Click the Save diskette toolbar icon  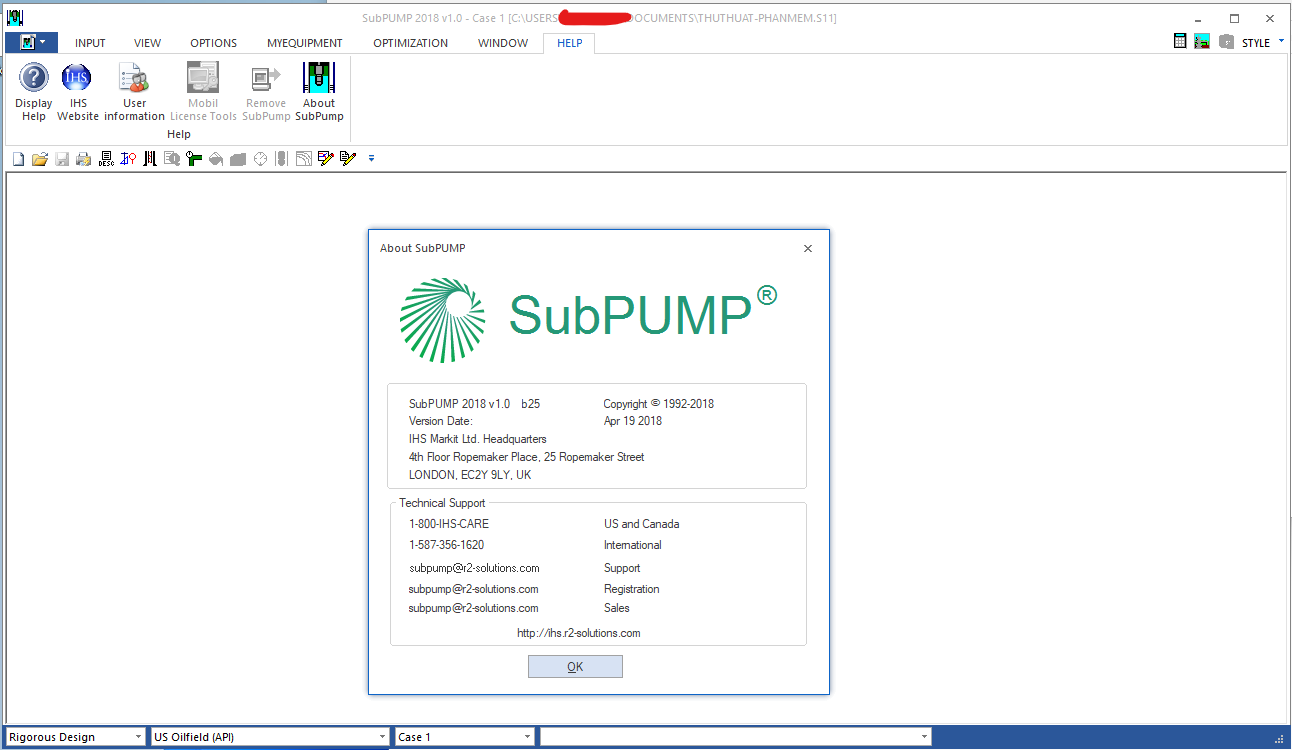coord(62,159)
